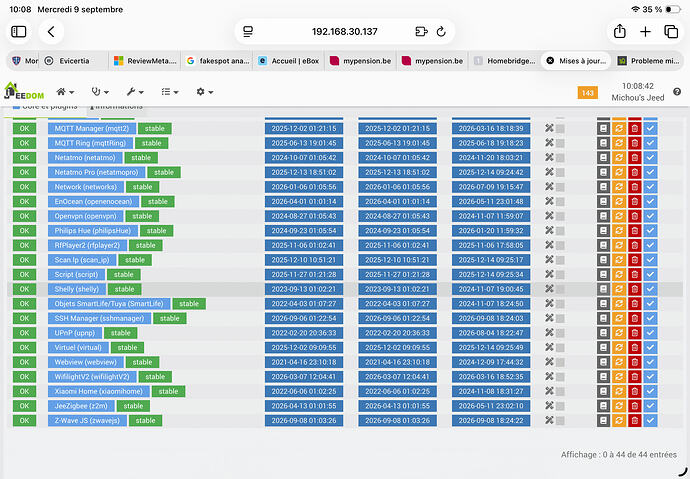Screen dimensions: 690x479
Task: Open extensions icon in address bar
Action: [x=421, y=32]
